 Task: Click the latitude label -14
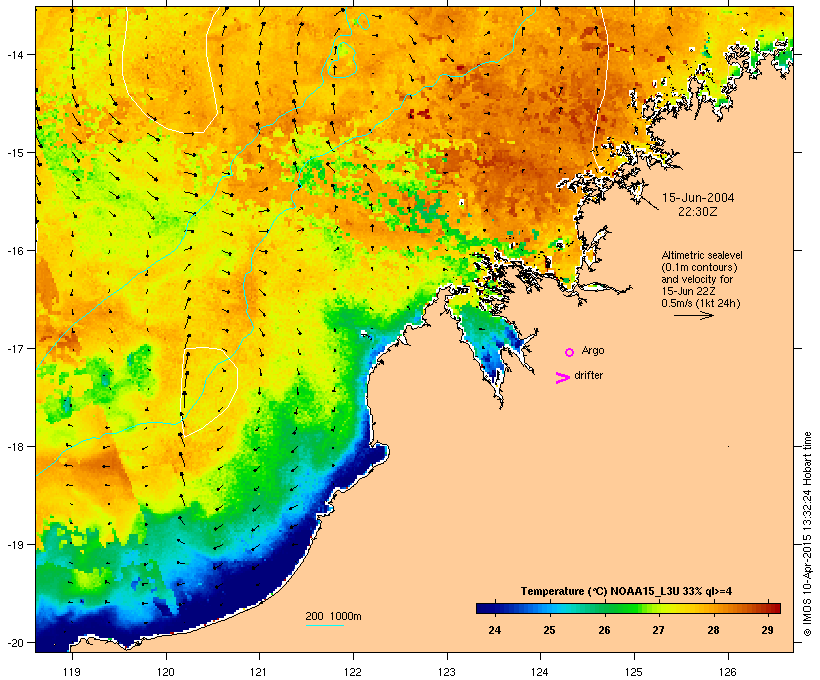coord(14,54)
